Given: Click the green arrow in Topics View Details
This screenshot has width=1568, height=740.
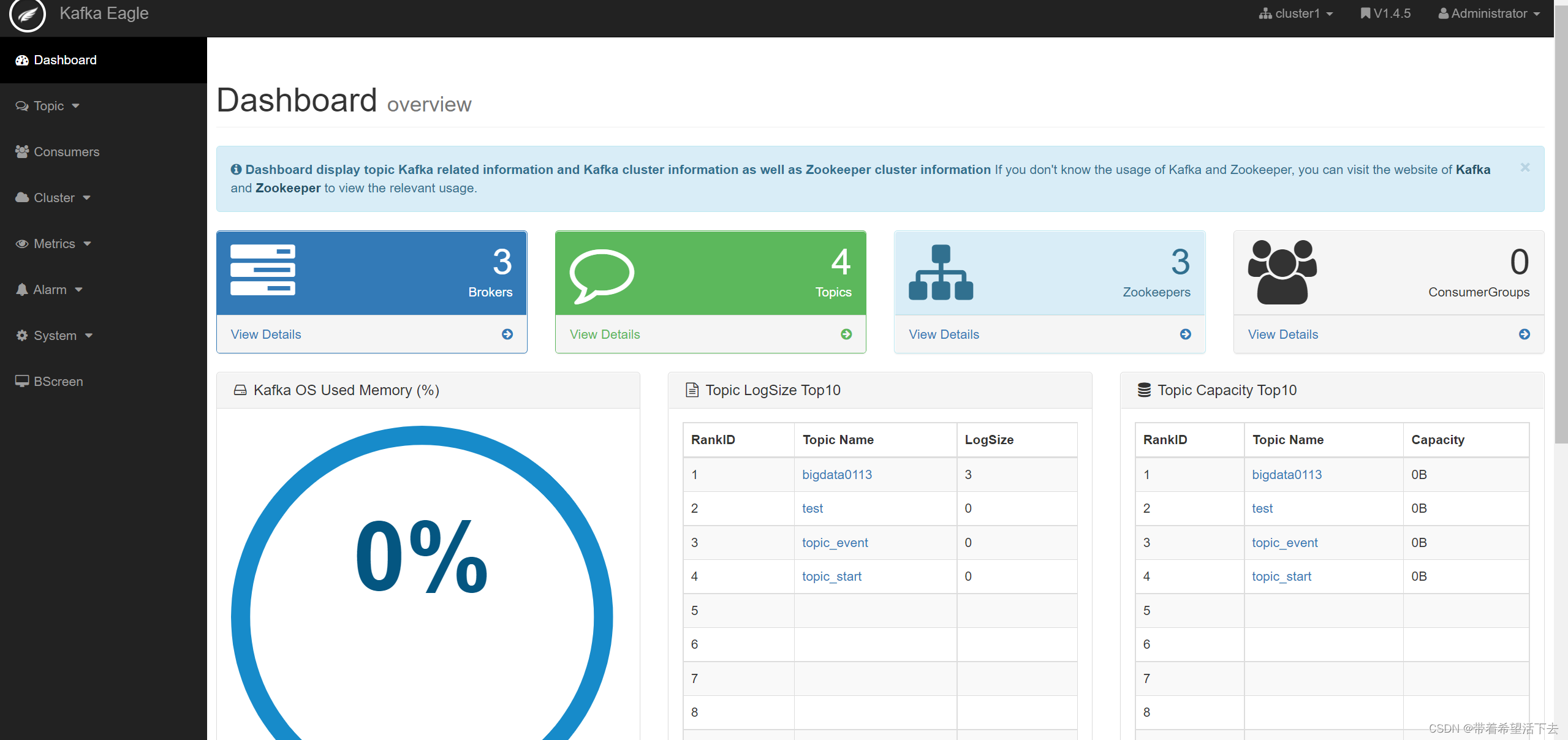Looking at the screenshot, I should click(846, 334).
